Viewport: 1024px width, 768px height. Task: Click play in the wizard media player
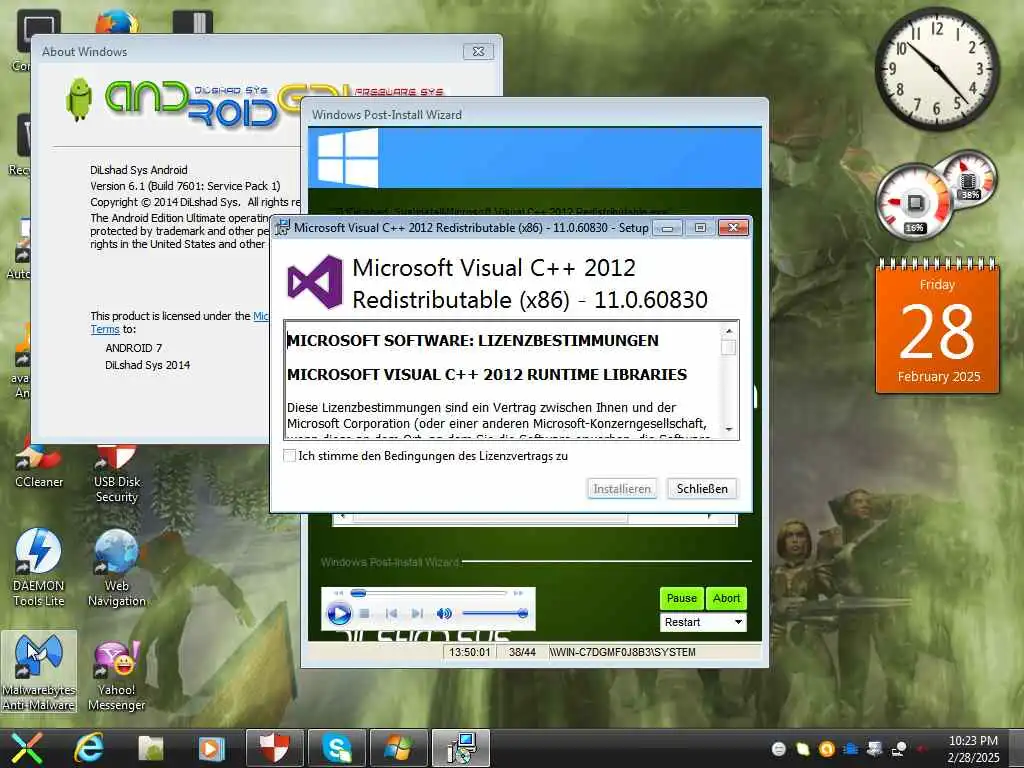(x=339, y=614)
